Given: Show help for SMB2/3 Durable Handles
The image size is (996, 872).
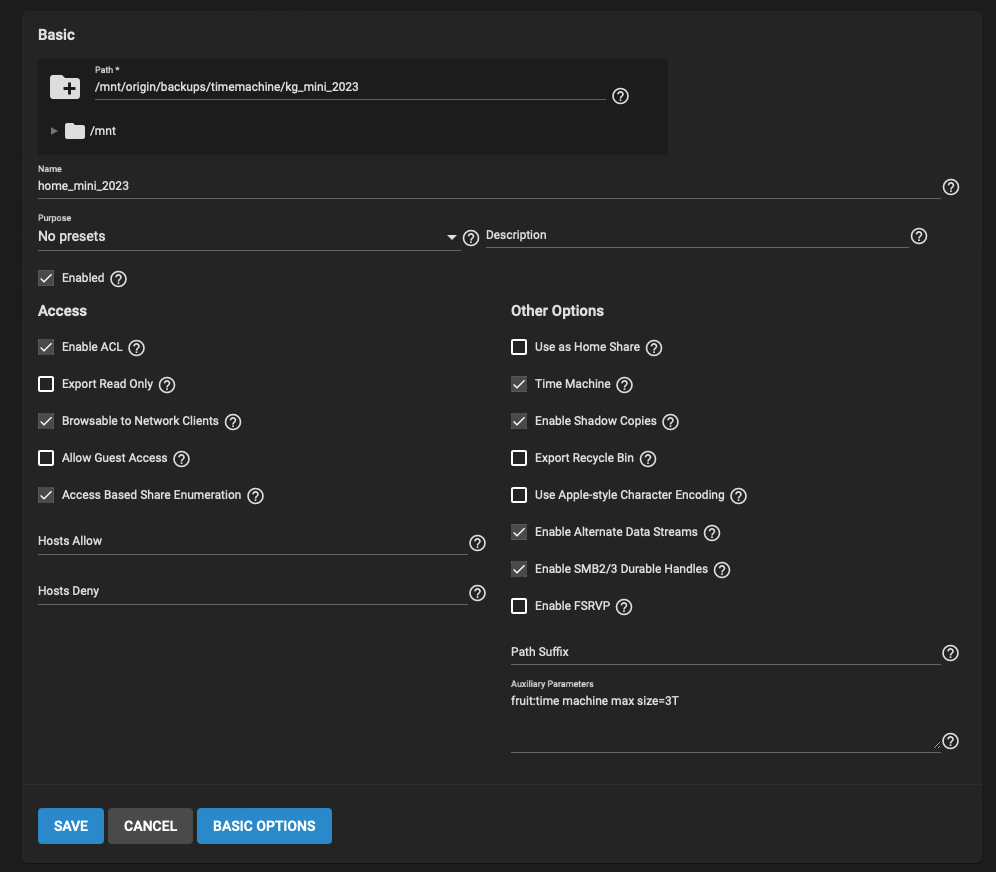Looking at the screenshot, I should pyautogui.click(x=722, y=570).
